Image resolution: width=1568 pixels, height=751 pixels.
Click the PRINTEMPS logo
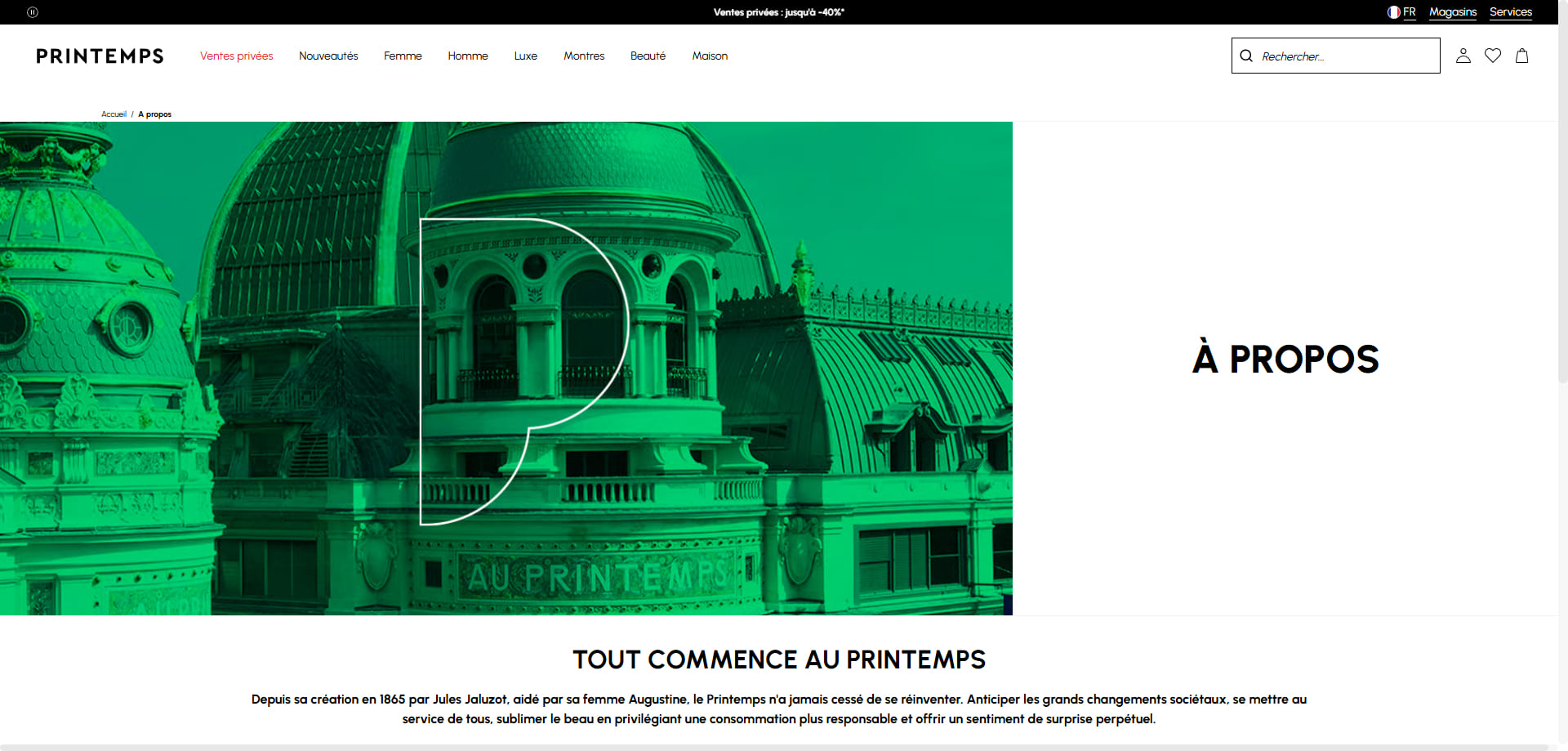coord(100,56)
